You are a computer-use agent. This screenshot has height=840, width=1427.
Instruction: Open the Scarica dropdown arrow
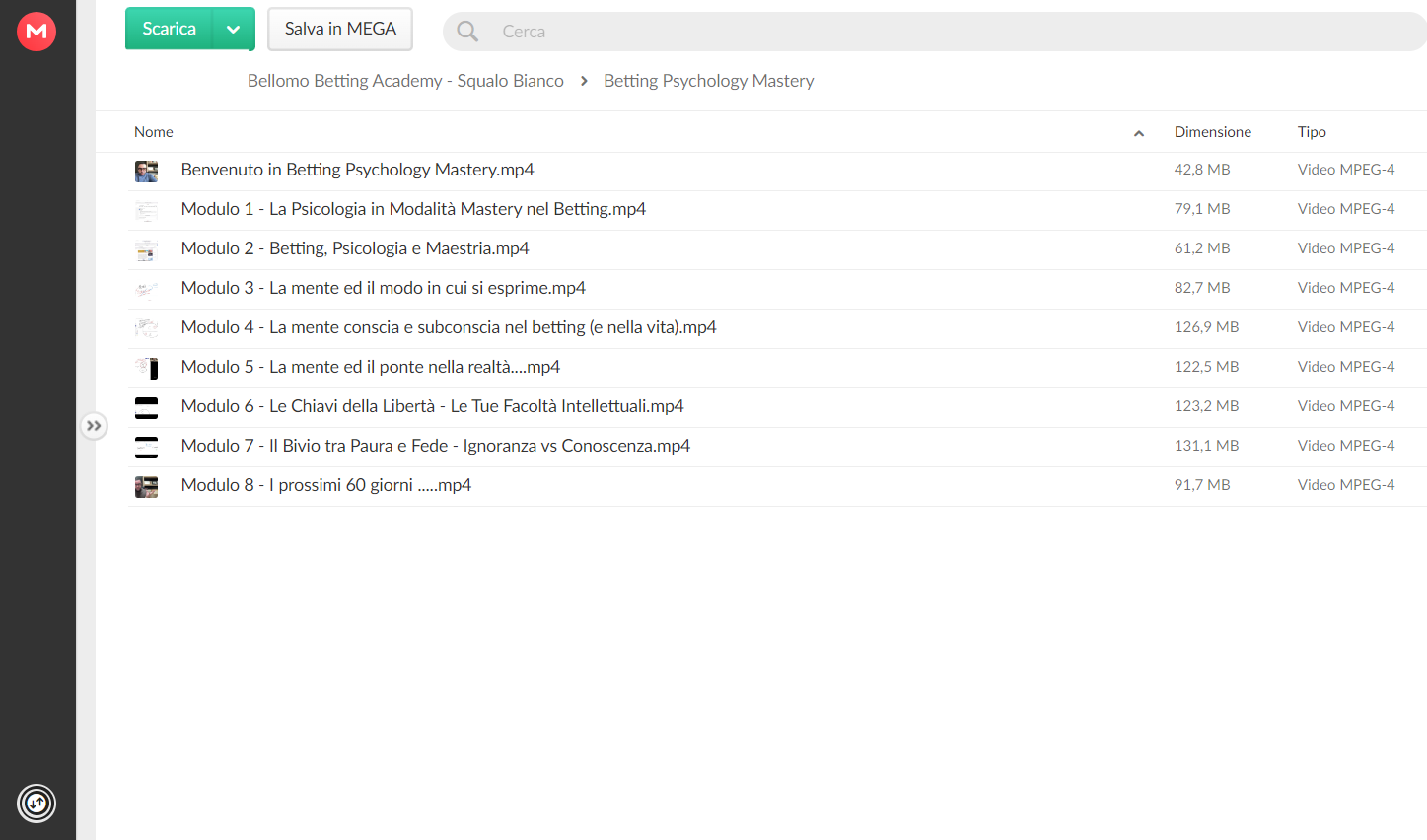[234, 29]
